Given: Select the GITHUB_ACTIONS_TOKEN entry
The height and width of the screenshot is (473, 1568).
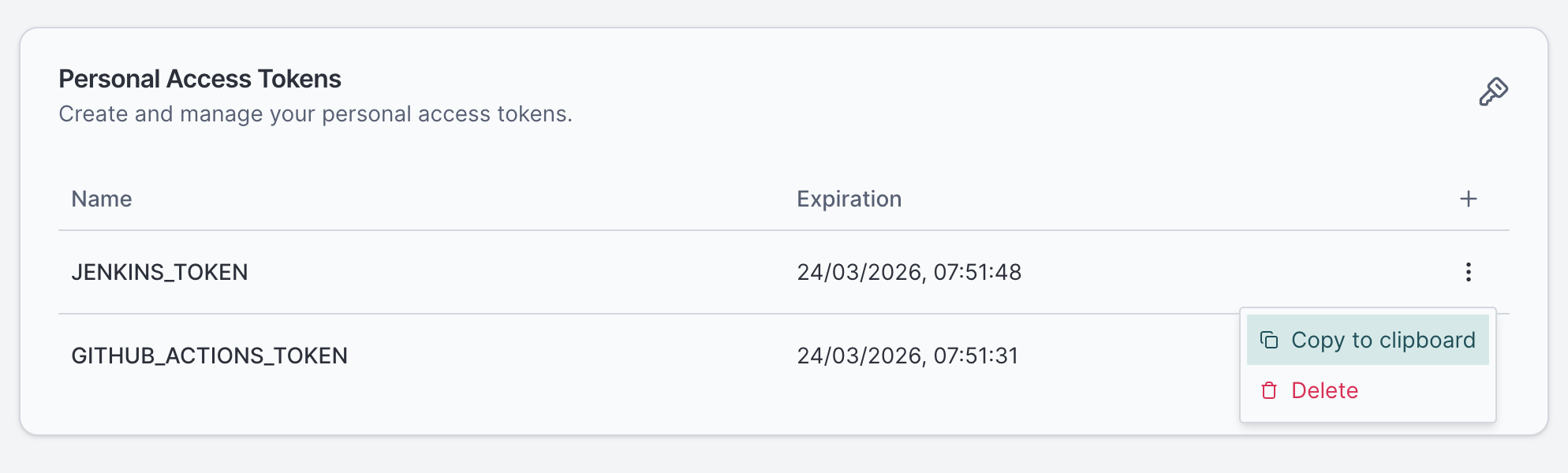Looking at the screenshot, I should (210, 356).
